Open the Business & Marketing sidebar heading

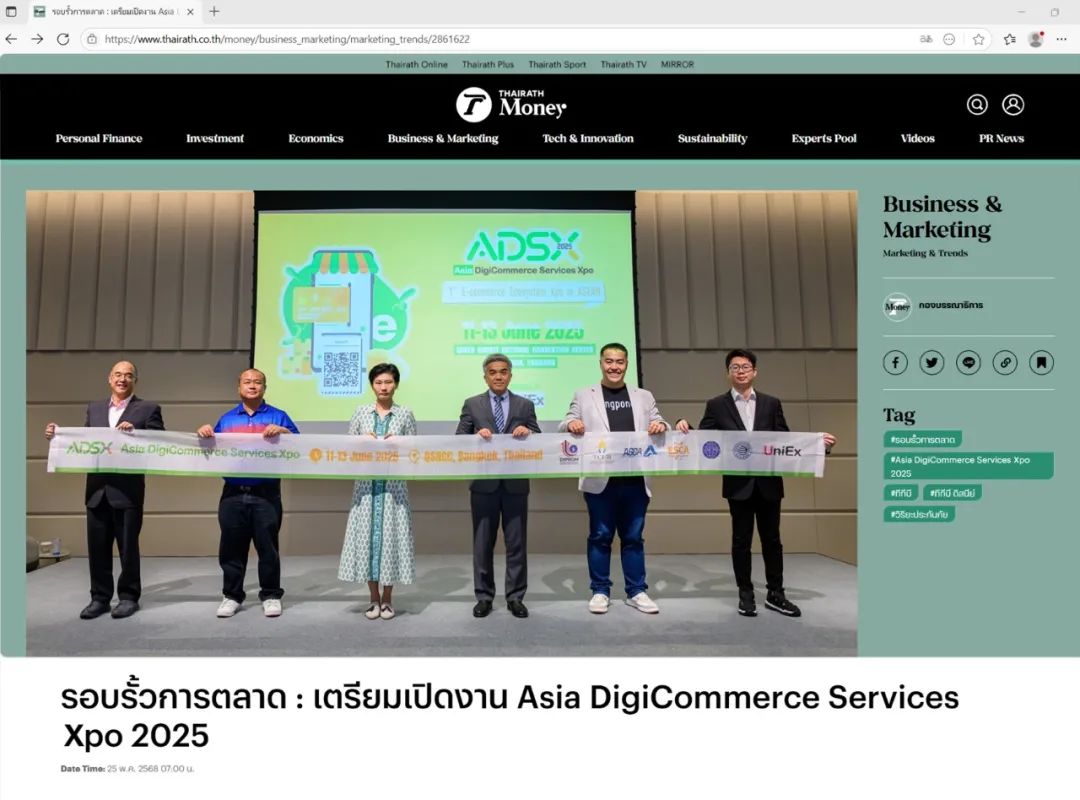tap(942, 216)
